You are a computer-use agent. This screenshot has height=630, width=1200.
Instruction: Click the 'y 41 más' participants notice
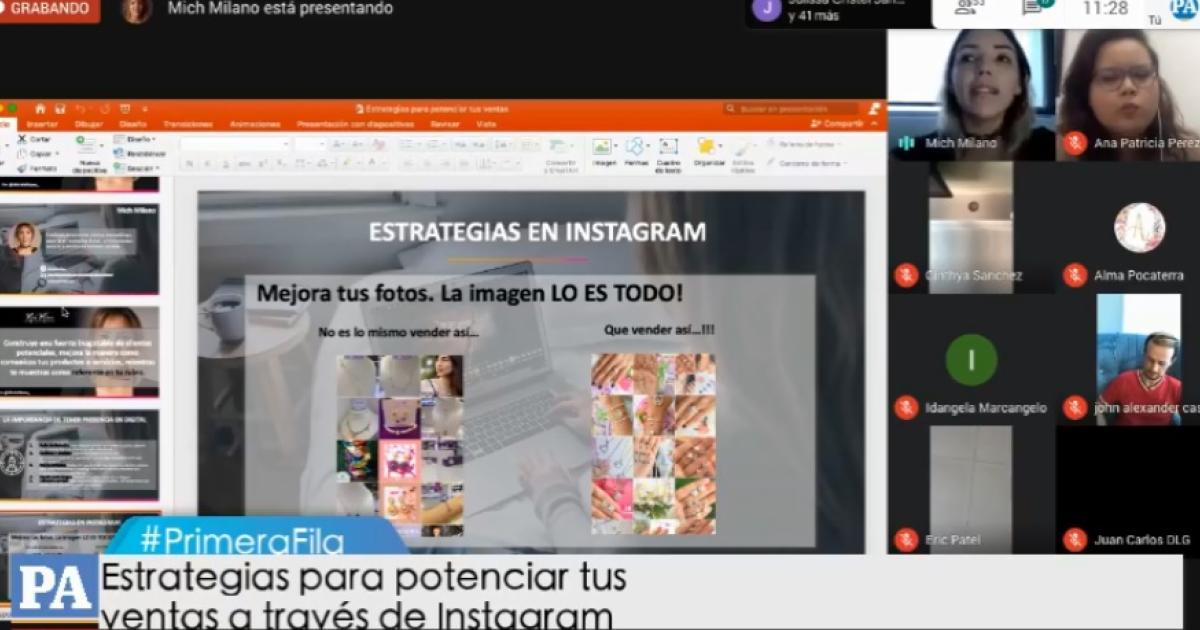812,15
